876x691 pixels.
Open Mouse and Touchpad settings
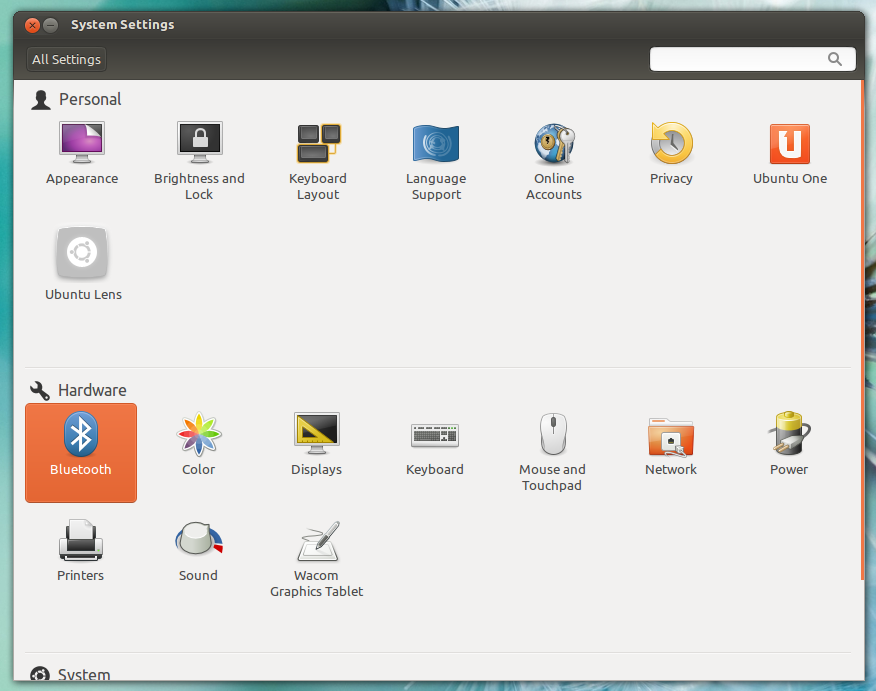(552, 435)
